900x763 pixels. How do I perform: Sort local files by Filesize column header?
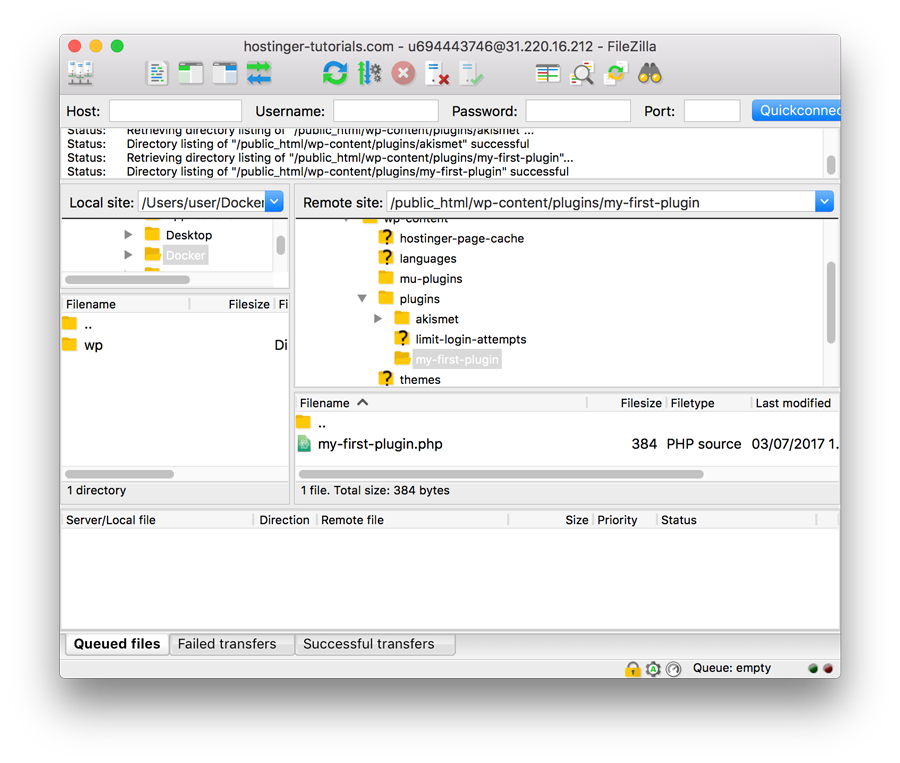[232, 304]
